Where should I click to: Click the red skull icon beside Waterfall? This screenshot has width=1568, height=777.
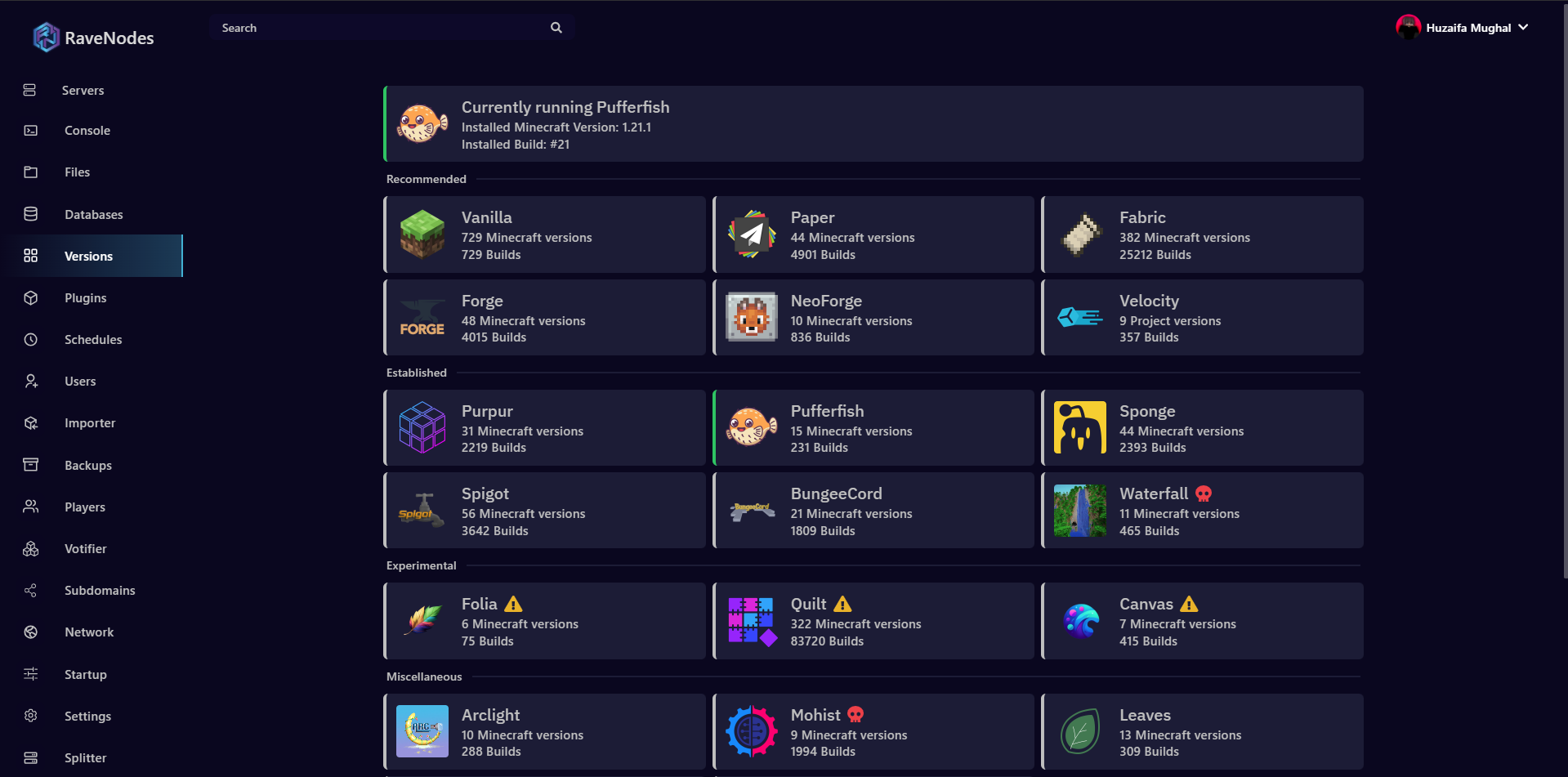point(1204,493)
